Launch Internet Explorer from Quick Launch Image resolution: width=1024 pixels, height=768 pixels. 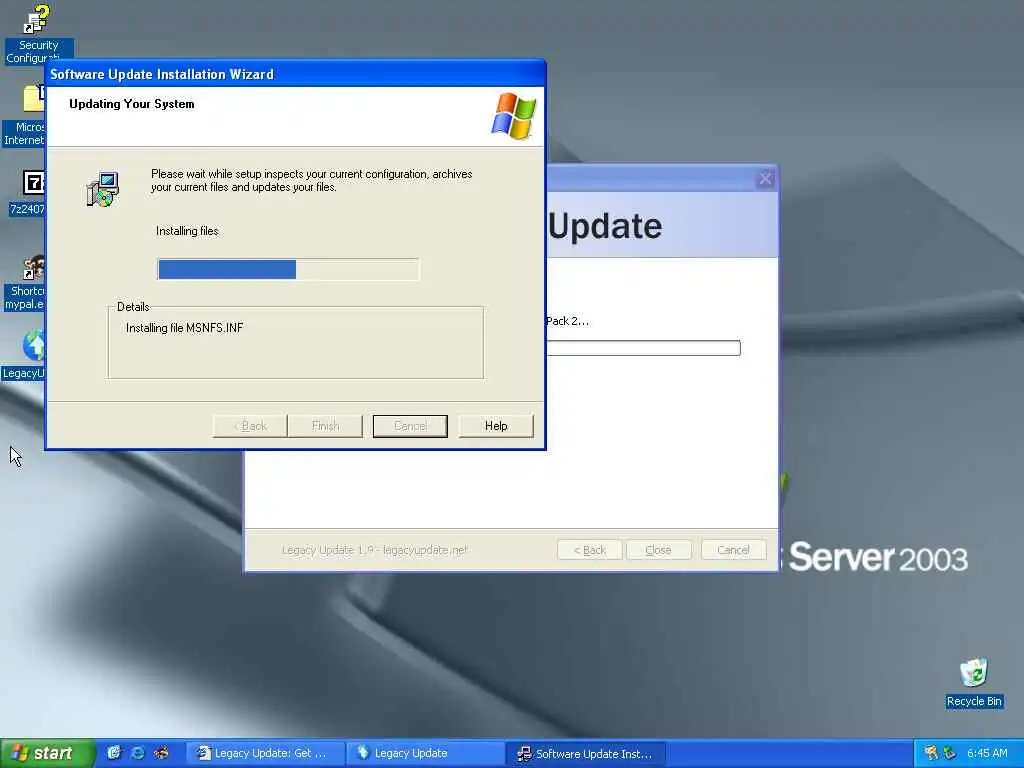[x=138, y=753]
